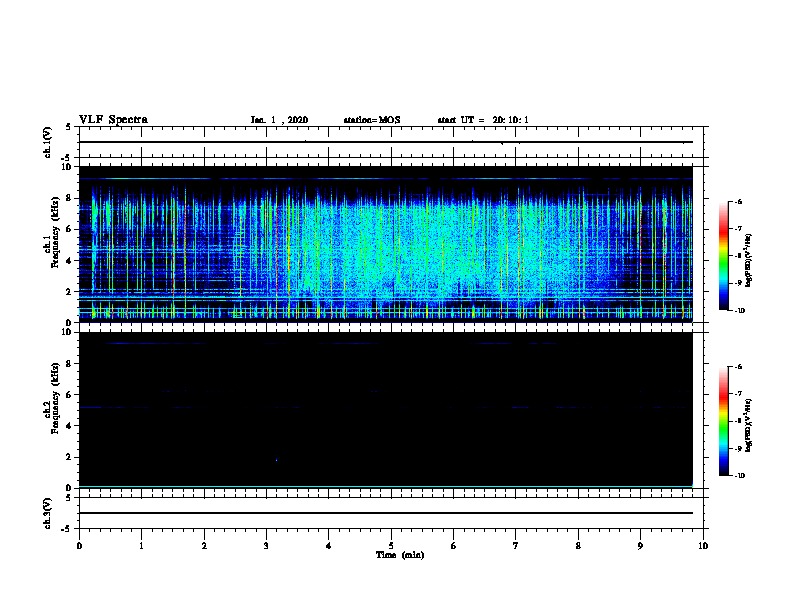Click the "5" tick on the time axis
Image resolution: width=792 pixels, height=612 pixels.
tap(391, 546)
